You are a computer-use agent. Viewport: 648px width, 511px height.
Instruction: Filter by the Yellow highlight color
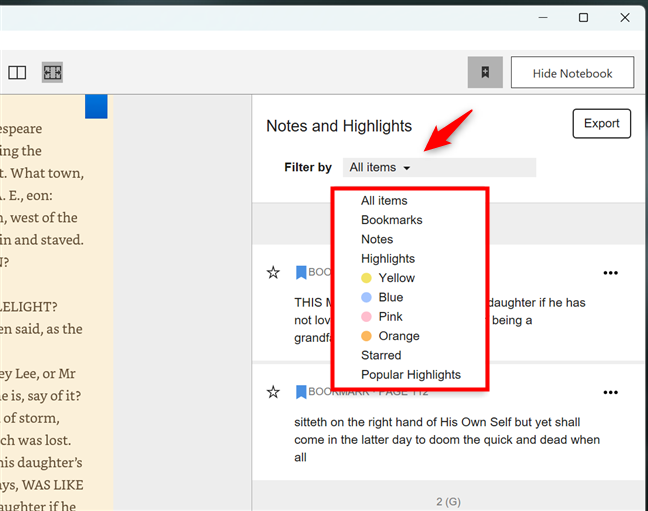click(x=396, y=278)
